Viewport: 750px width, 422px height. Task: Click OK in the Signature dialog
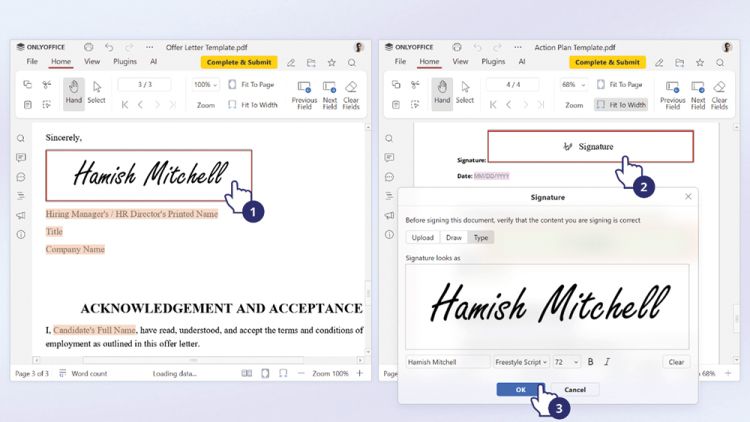click(520, 389)
